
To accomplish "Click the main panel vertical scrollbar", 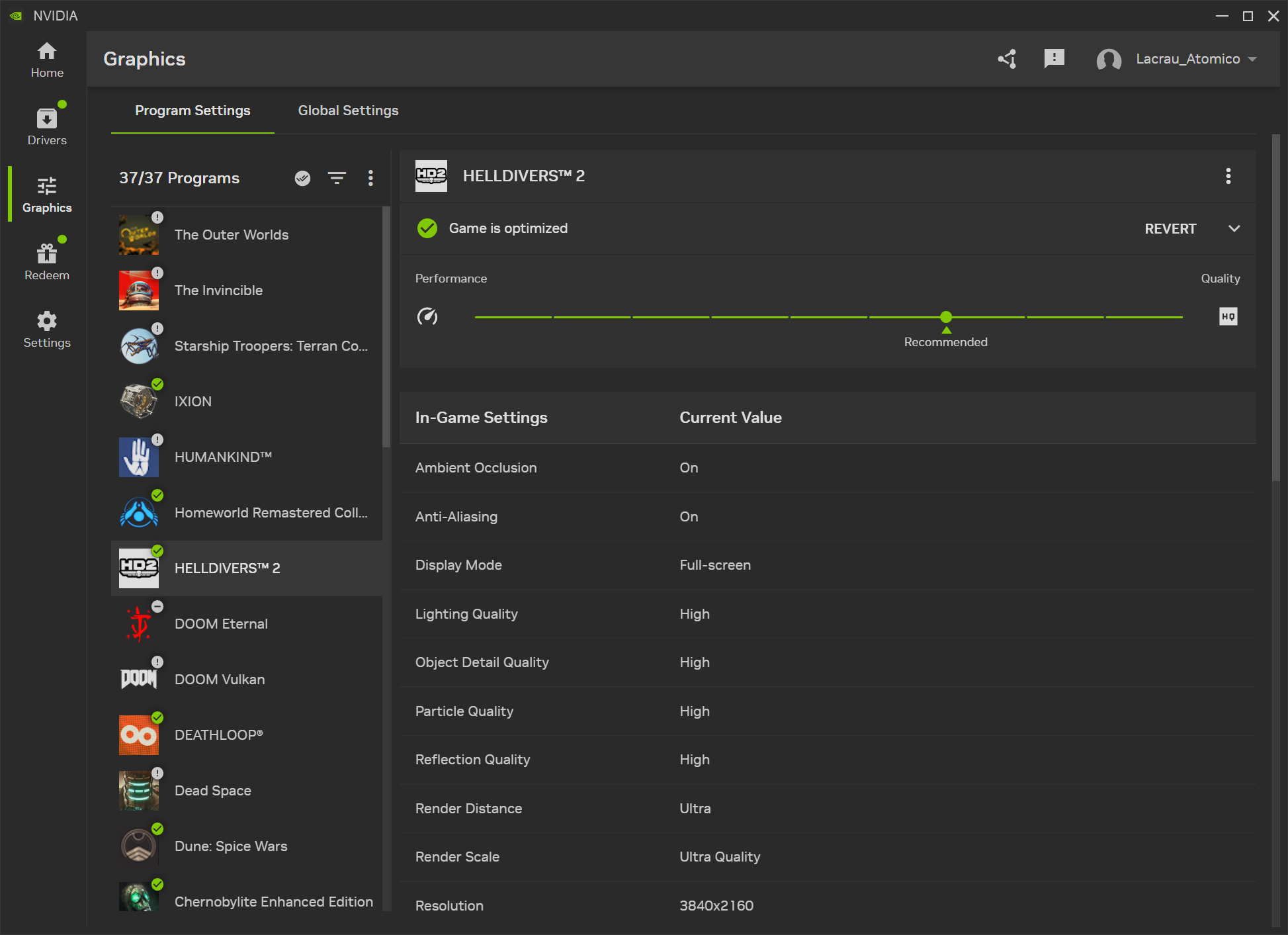I will click(1275, 307).
